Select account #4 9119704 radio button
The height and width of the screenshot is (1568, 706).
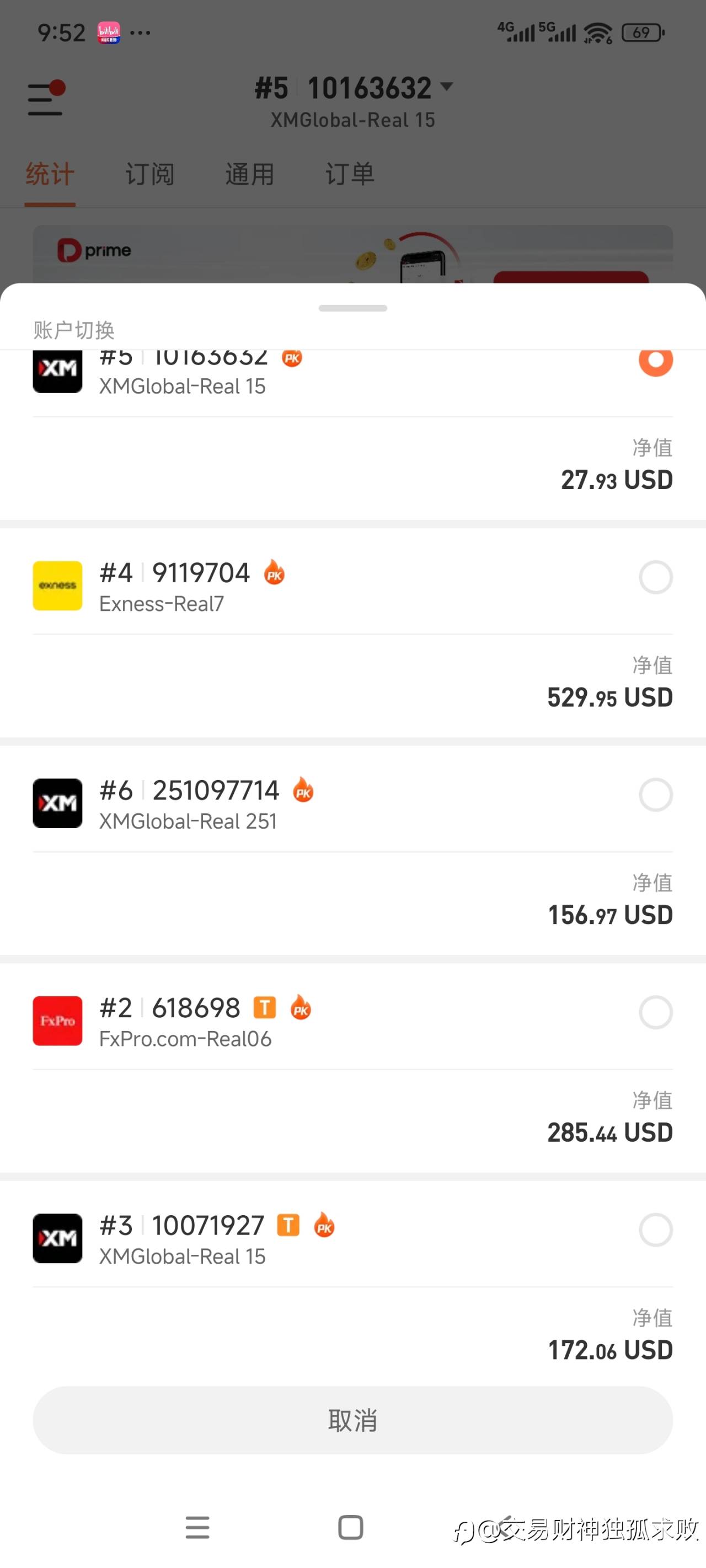[655, 577]
